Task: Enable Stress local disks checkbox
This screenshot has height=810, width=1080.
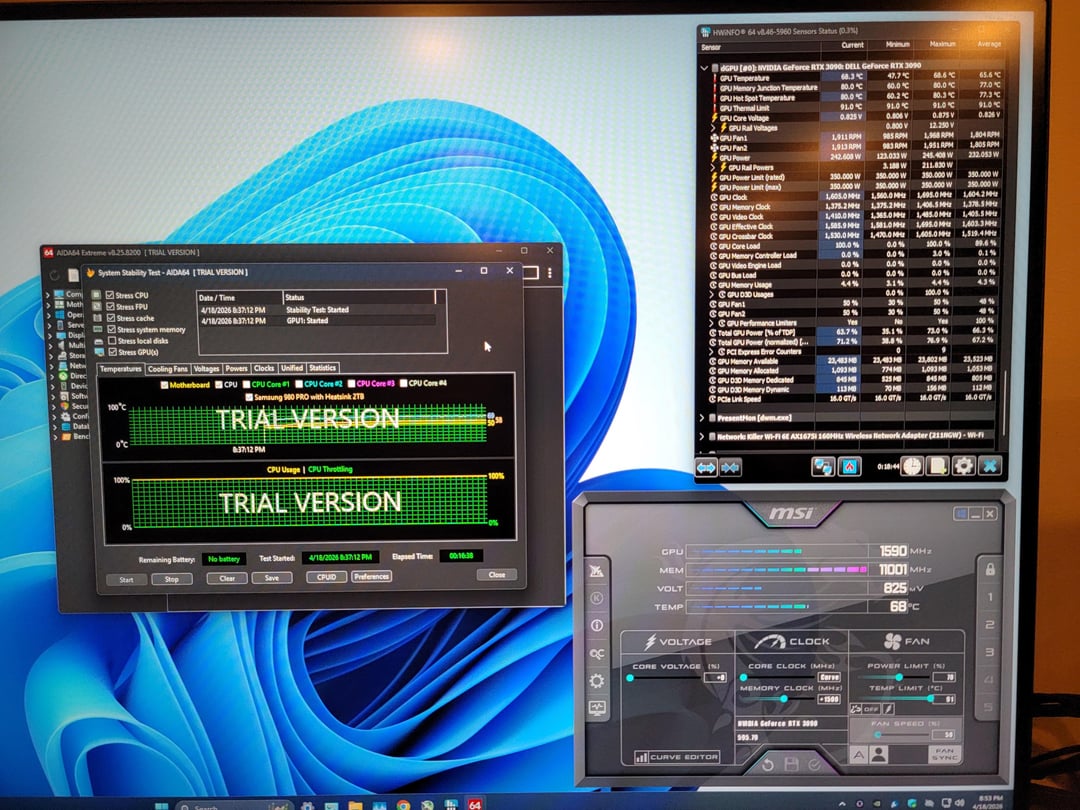Action: pyautogui.click(x=111, y=341)
